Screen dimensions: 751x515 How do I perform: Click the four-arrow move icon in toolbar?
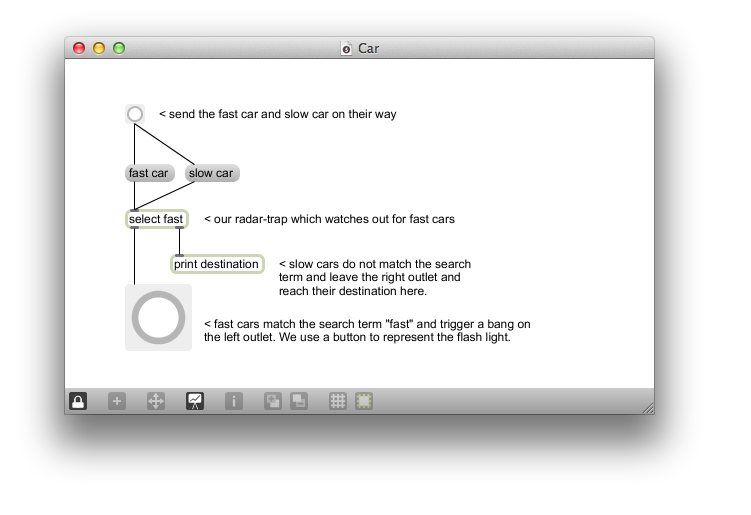(156, 401)
